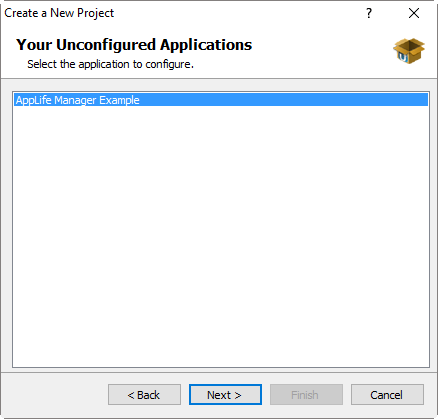This screenshot has width=438, height=419.
Task: Click the highlighted row's blank right portion
Action: (283, 100)
